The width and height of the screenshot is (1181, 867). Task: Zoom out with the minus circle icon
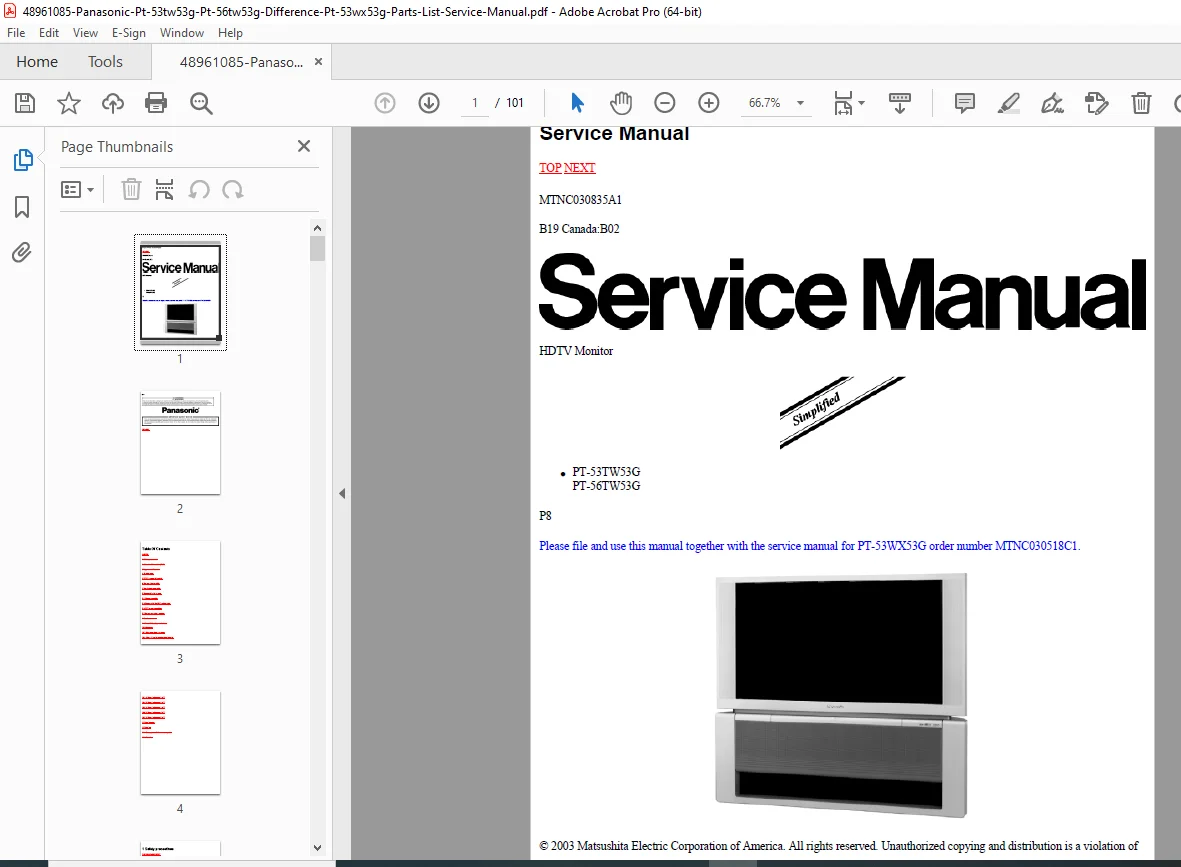(664, 103)
